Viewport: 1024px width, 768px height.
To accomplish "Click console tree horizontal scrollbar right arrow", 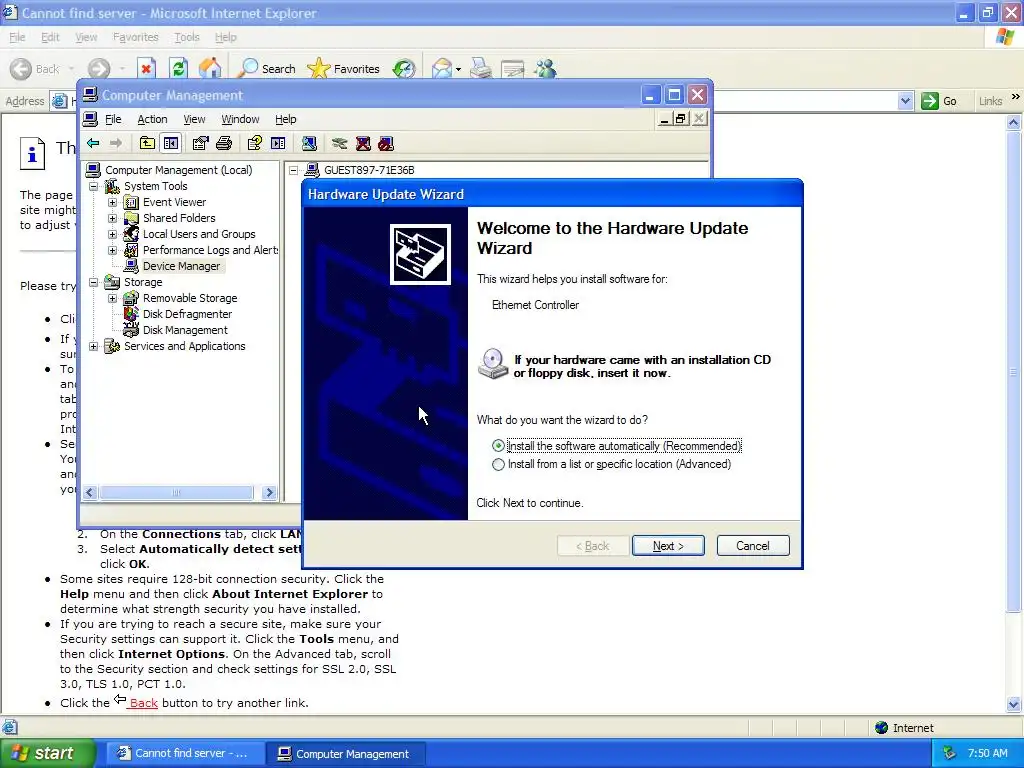I will [269, 493].
